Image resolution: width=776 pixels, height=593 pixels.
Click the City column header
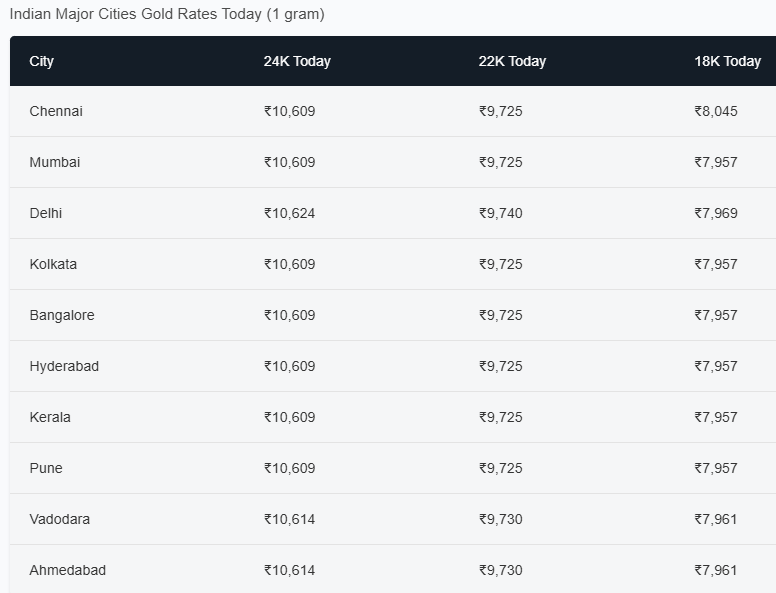click(42, 61)
